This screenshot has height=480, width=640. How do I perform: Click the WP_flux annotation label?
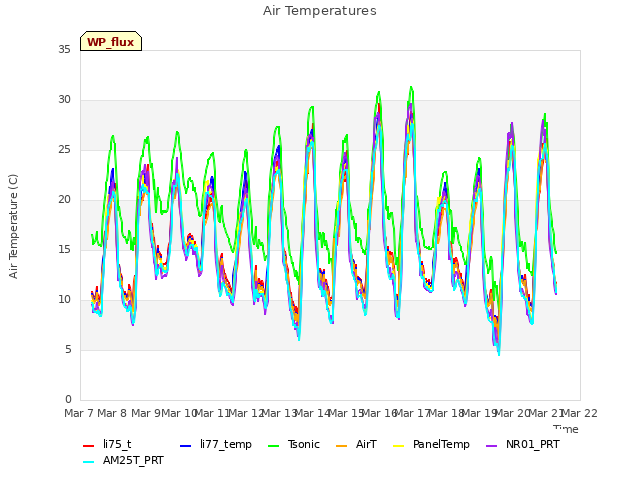(111, 41)
